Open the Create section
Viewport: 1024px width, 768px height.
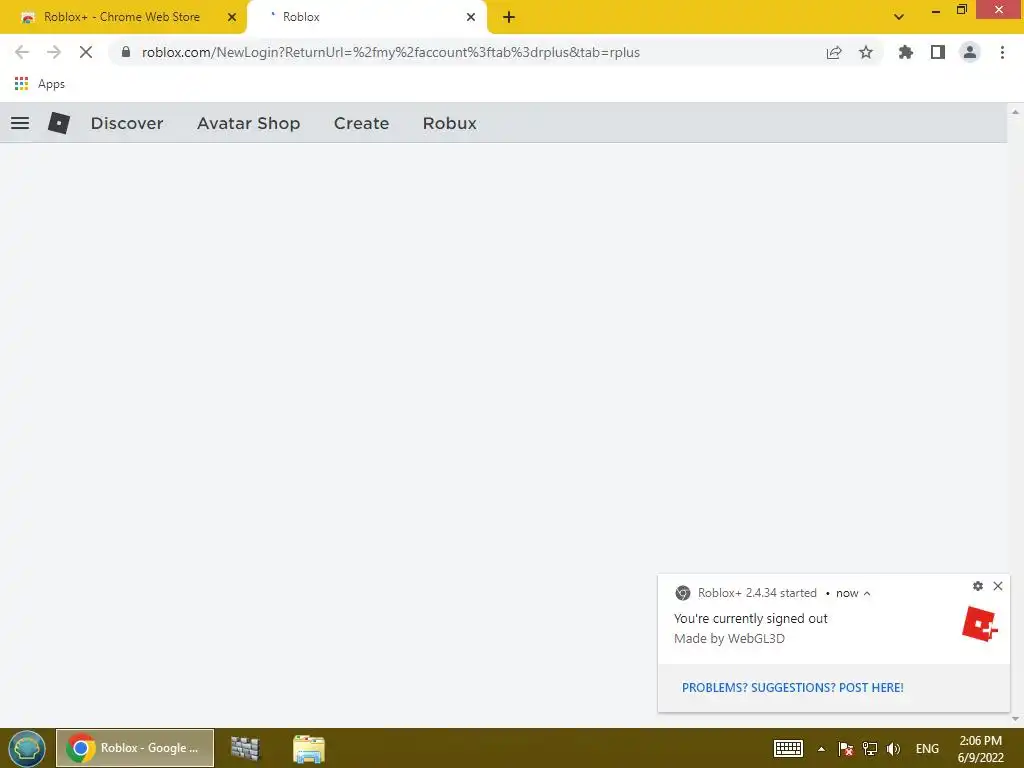pos(361,123)
